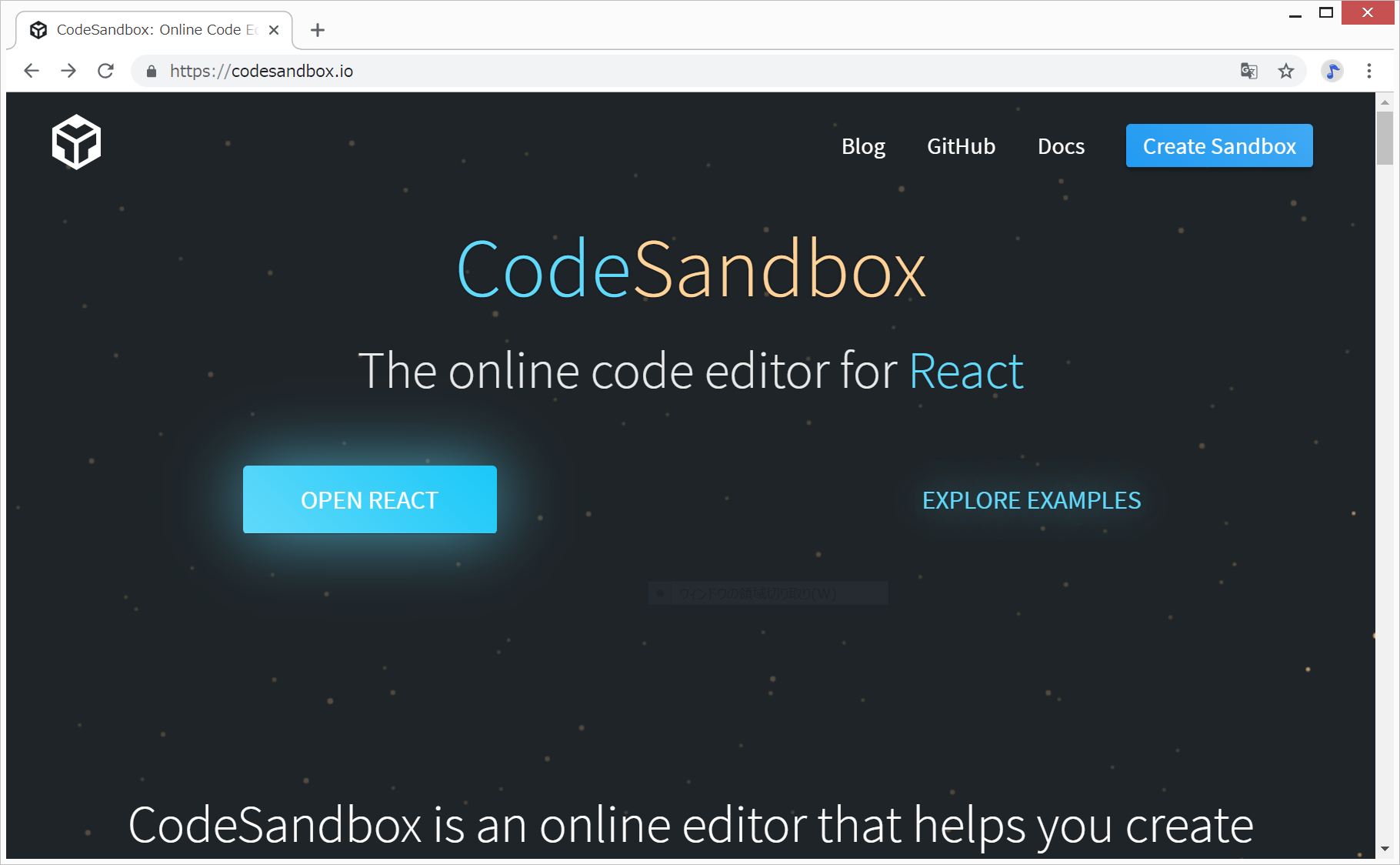Click the browser forward arrow
This screenshot has width=1400, height=865.
[68, 71]
